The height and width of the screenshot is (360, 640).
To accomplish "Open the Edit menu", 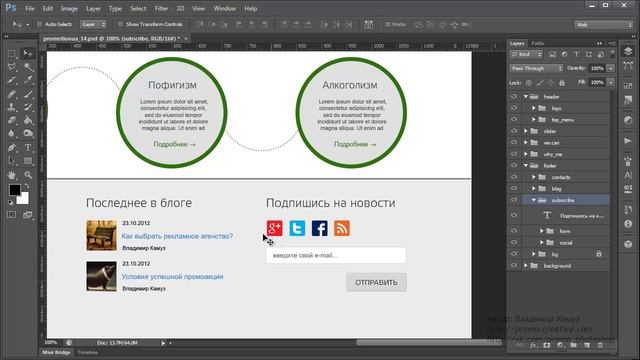I will pyautogui.click(x=48, y=8).
